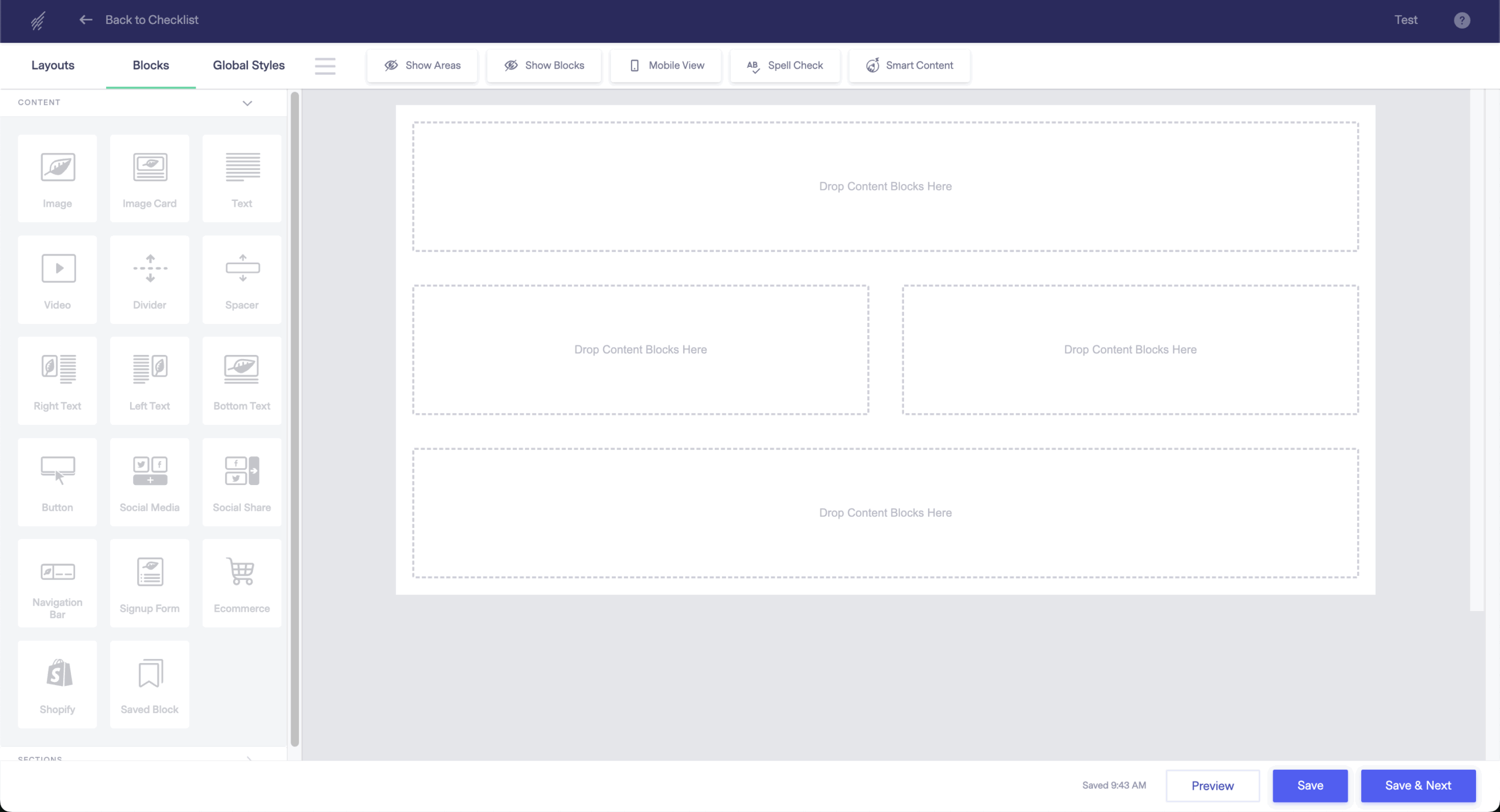Choose the Navigation Bar block
The width and height of the screenshot is (1500, 812).
point(57,584)
